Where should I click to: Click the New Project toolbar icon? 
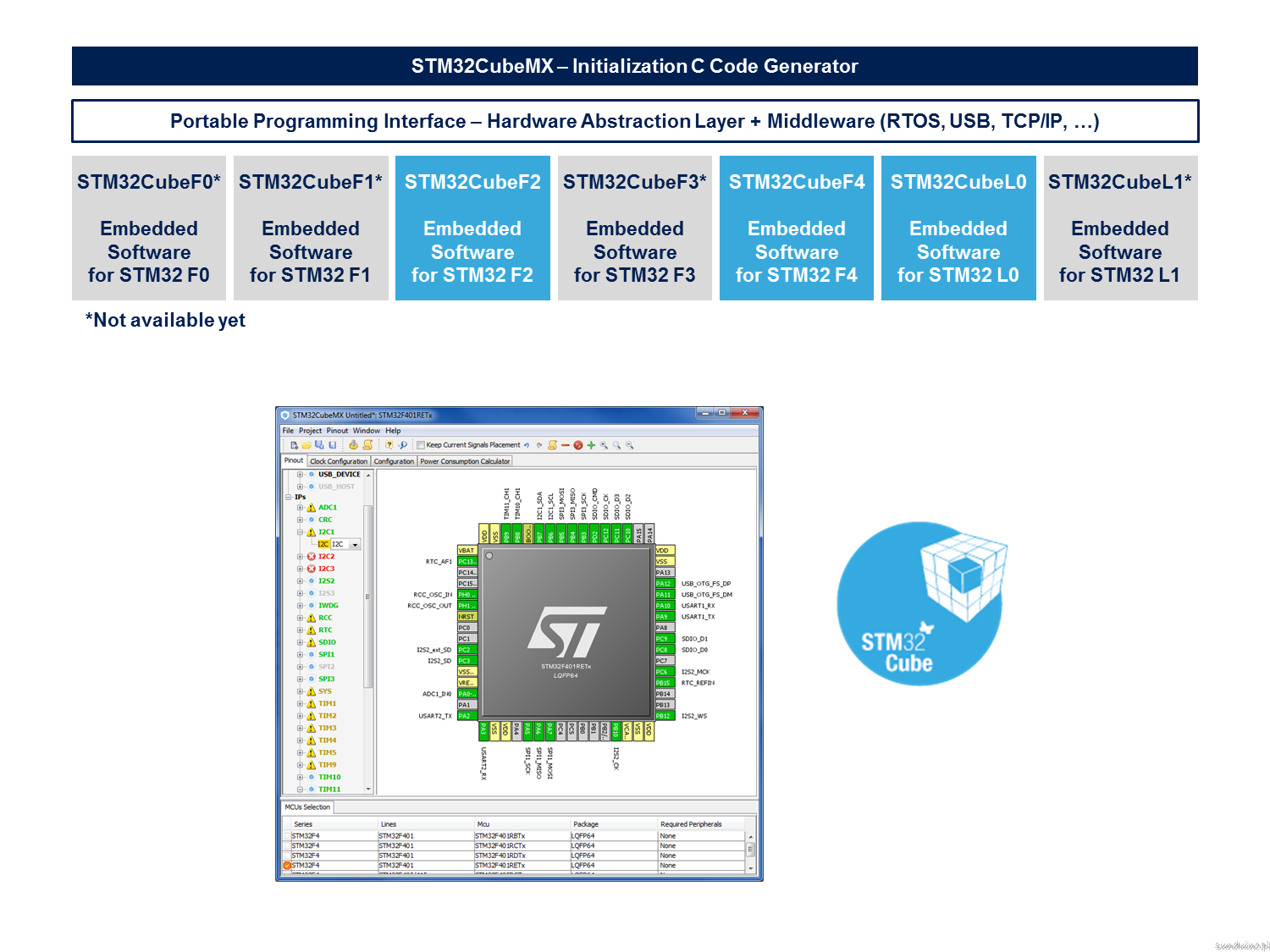coord(294,445)
